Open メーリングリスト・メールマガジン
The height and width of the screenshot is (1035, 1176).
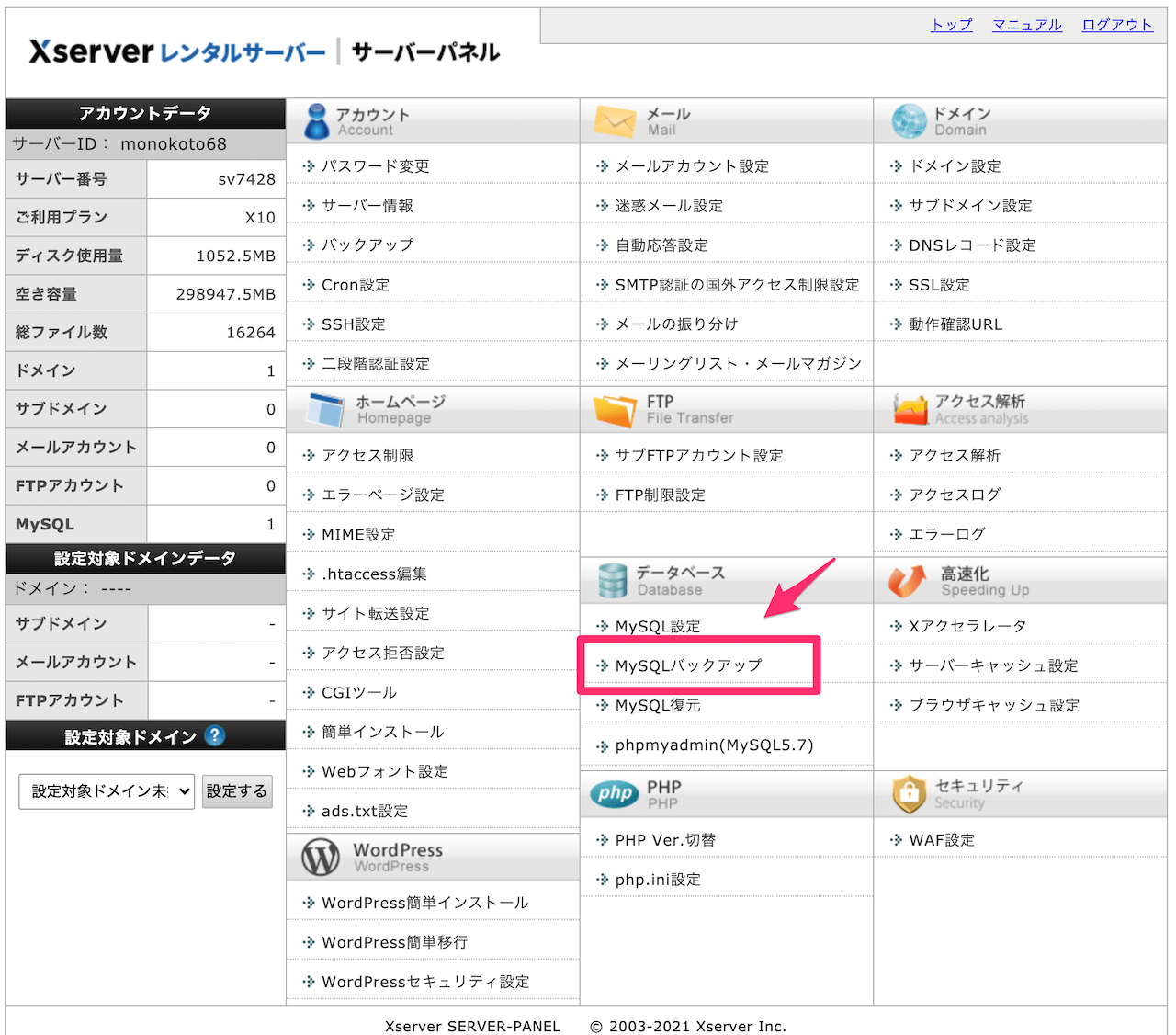point(739,364)
